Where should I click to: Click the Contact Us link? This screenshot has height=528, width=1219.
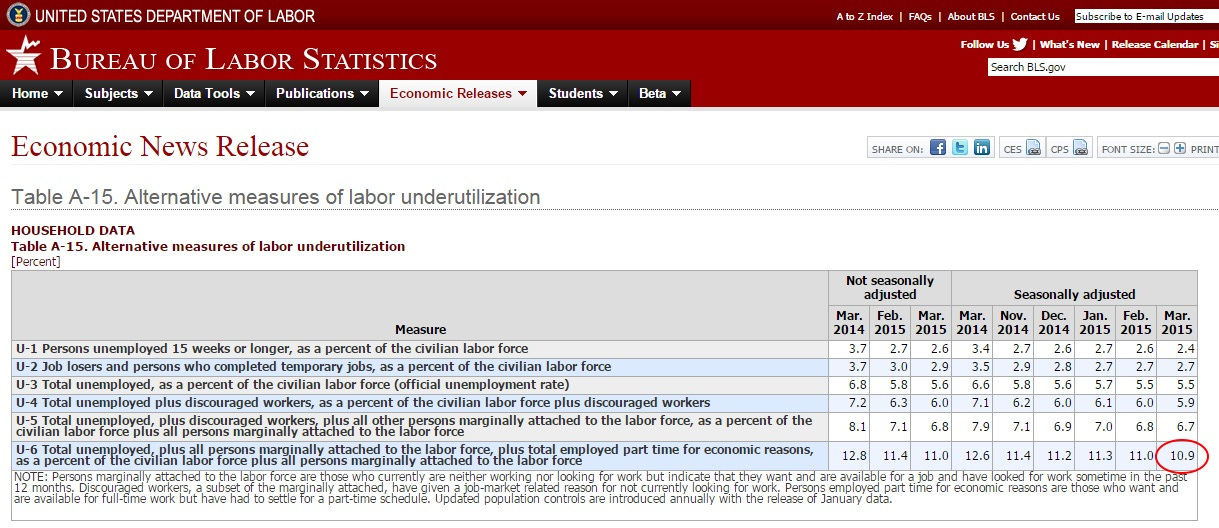click(1035, 16)
